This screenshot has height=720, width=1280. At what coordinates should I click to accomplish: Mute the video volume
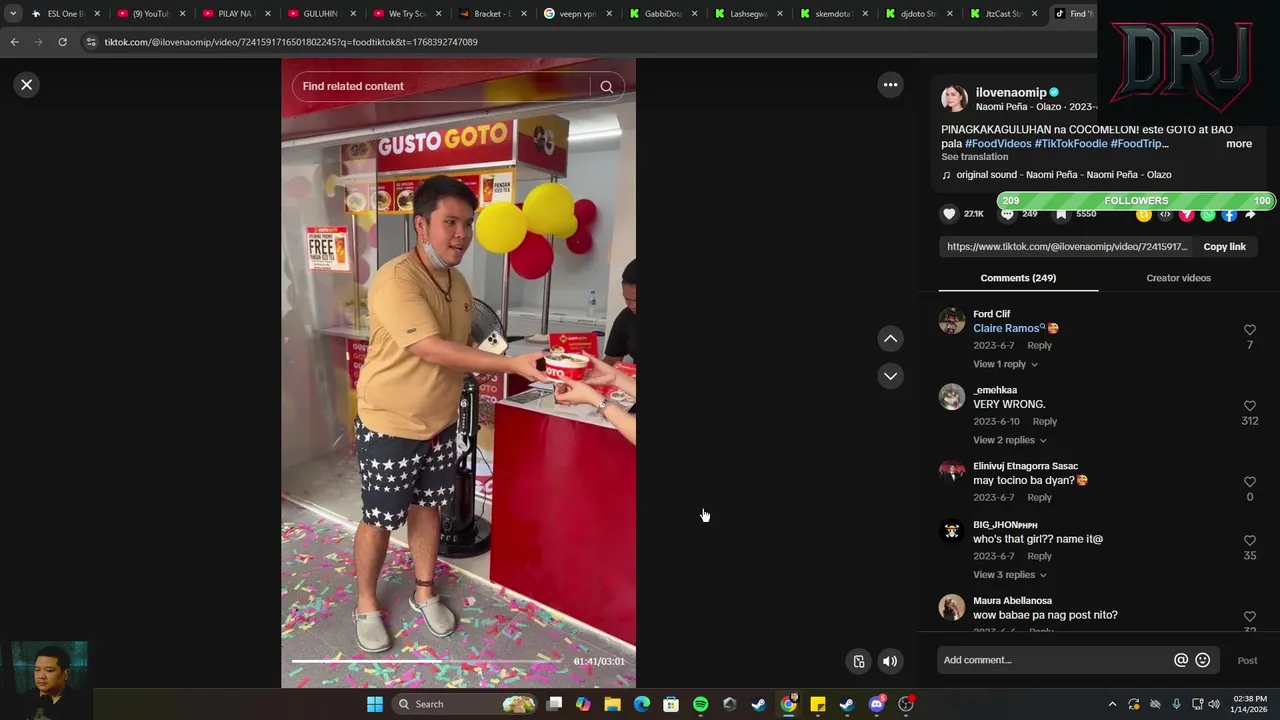890,661
